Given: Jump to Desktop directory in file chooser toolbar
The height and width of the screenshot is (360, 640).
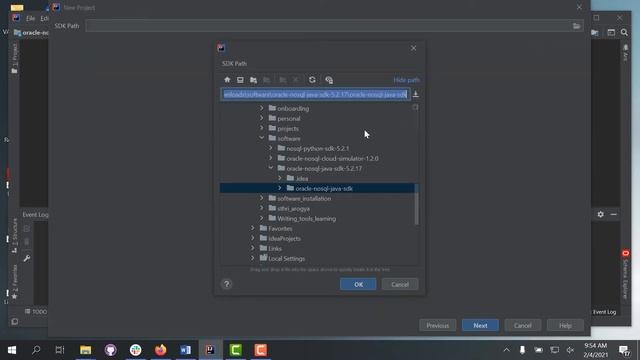Looking at the screenshot, I should [240, 80].
